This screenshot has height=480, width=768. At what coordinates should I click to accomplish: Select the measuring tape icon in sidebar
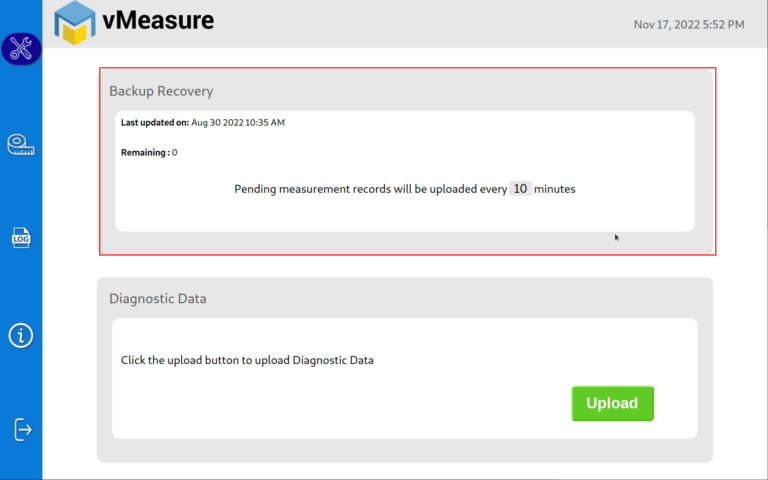click(x=21, y=144)
